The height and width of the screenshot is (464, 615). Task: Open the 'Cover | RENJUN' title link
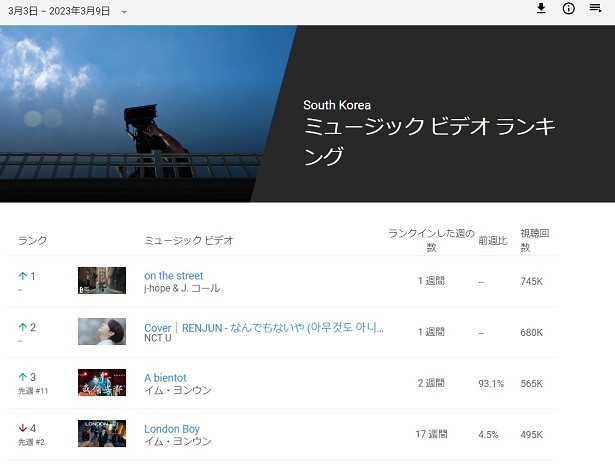[x=263, y=327]
